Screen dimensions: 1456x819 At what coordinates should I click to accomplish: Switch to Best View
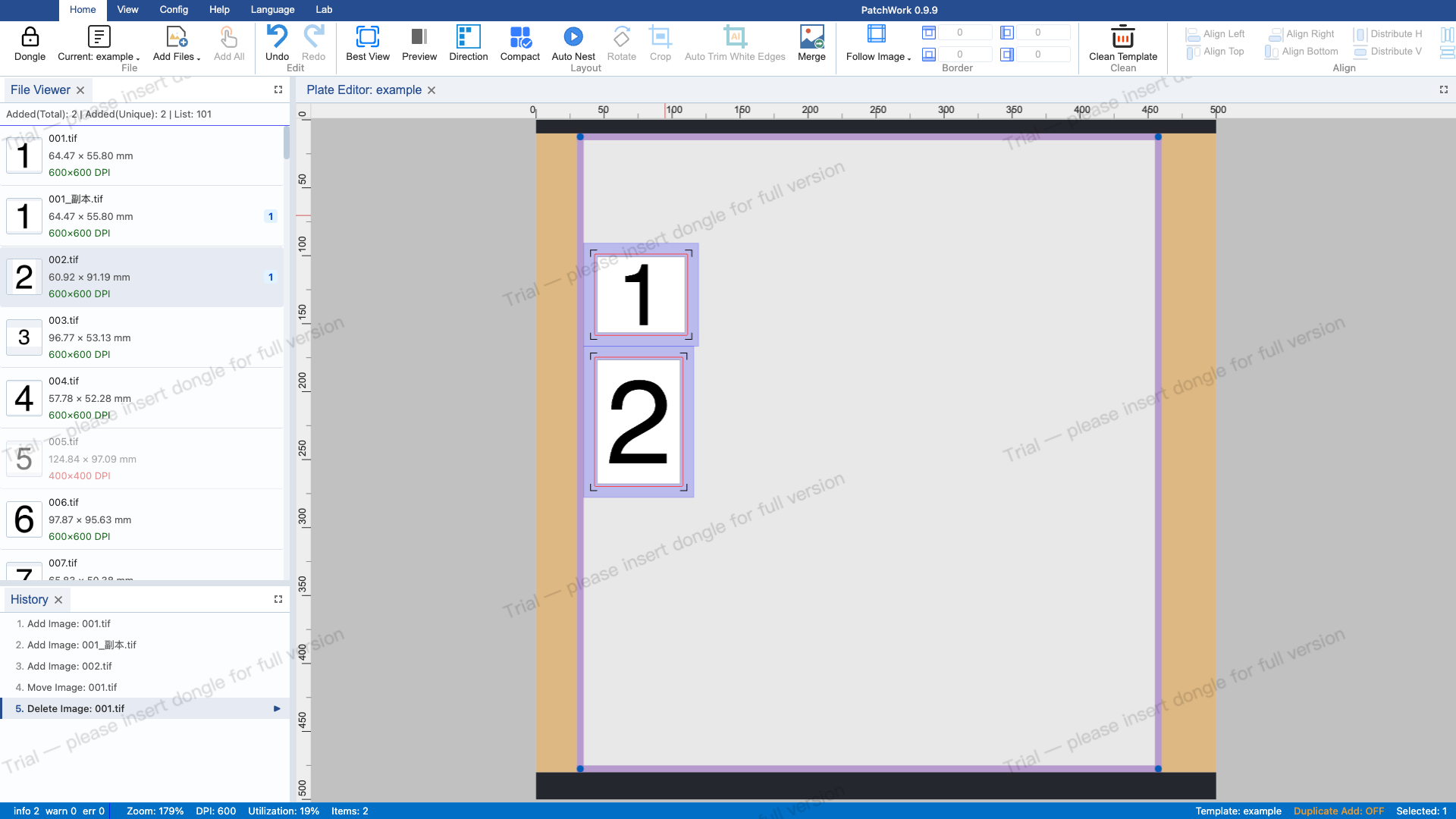pyautogui.click(x=368, y=44)
